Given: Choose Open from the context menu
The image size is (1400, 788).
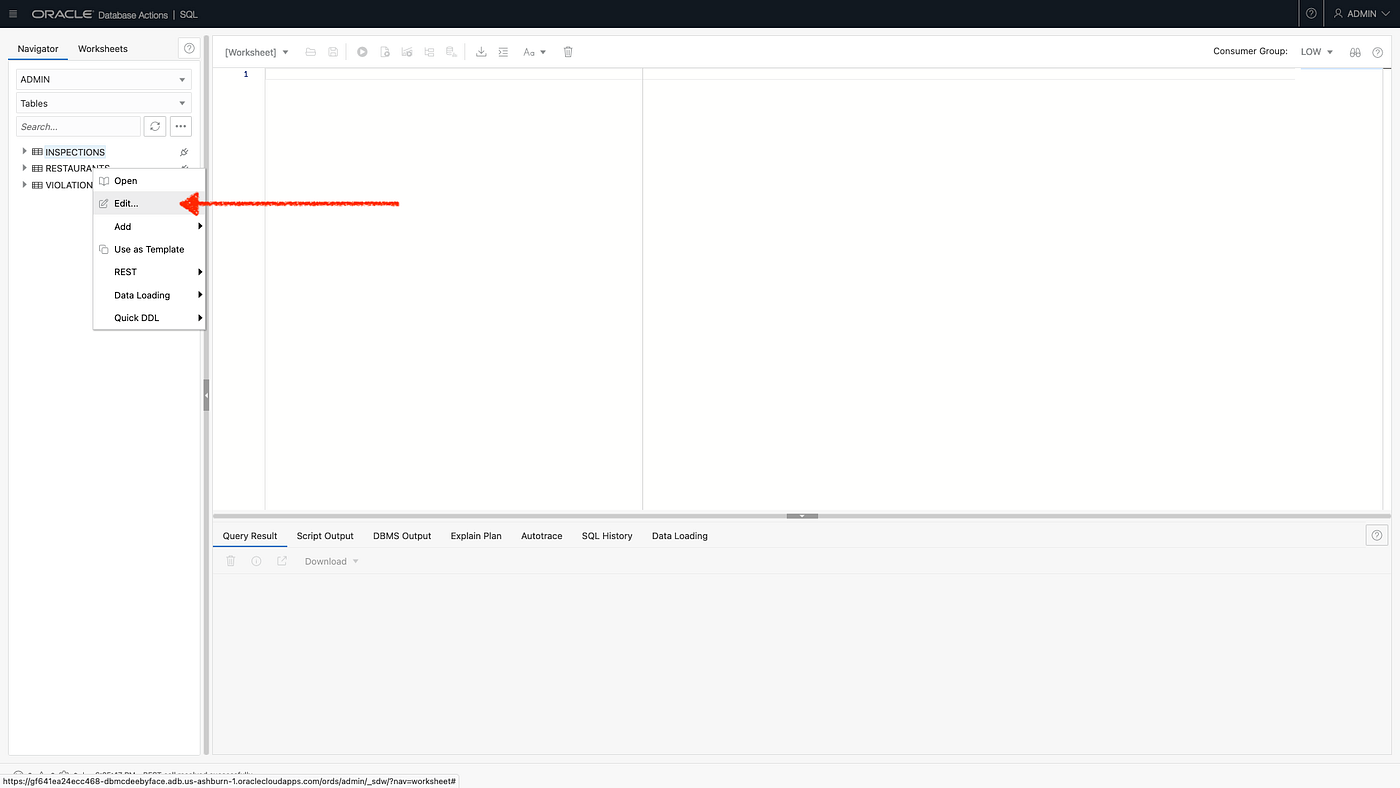Looking at the screenshot, I should click(x=149, y=181).
